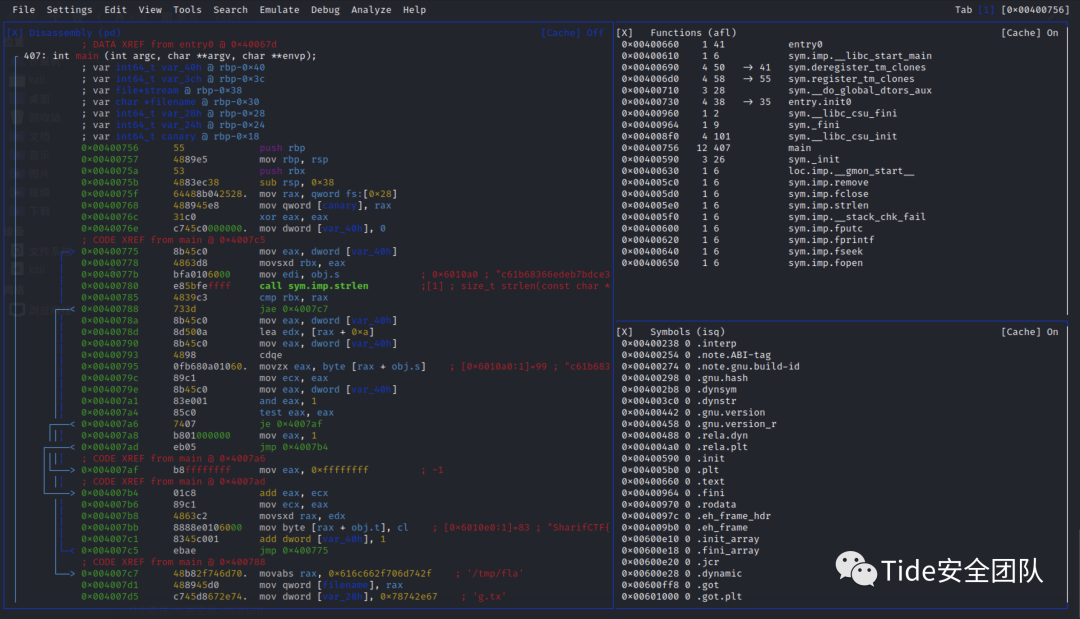Select the .dynamic symbol row

pyautogui.click(x=681, y=574)
